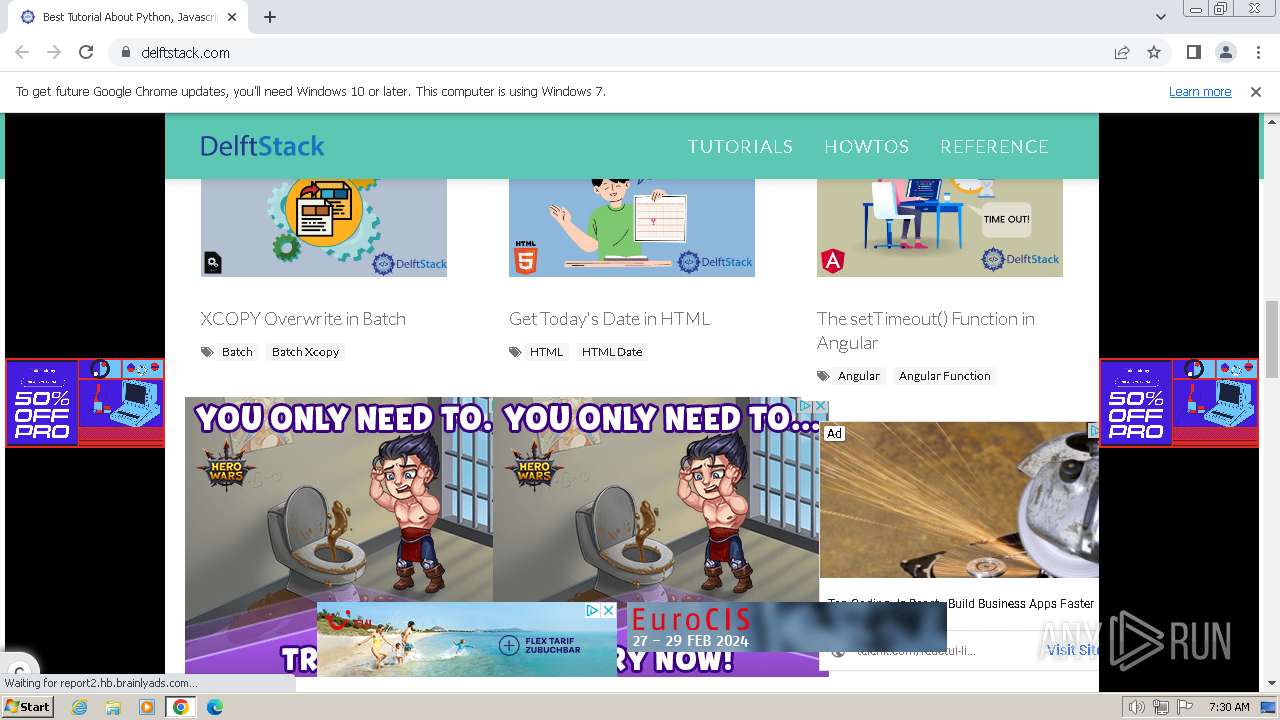
Task: Click the 7:30 AM system clock
Action: (x=1229, y=707)
